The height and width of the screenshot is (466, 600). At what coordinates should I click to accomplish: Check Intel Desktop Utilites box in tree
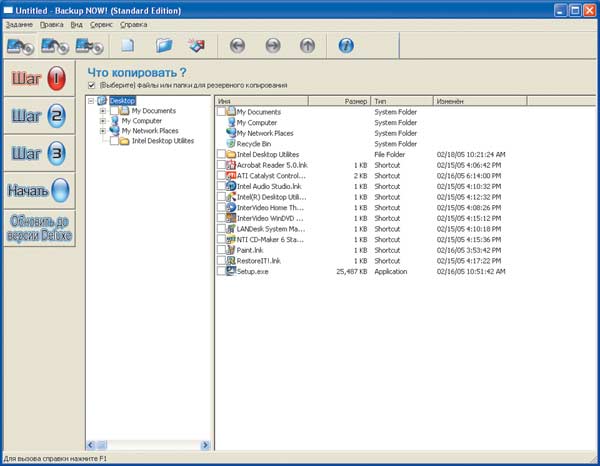point(114,141)
